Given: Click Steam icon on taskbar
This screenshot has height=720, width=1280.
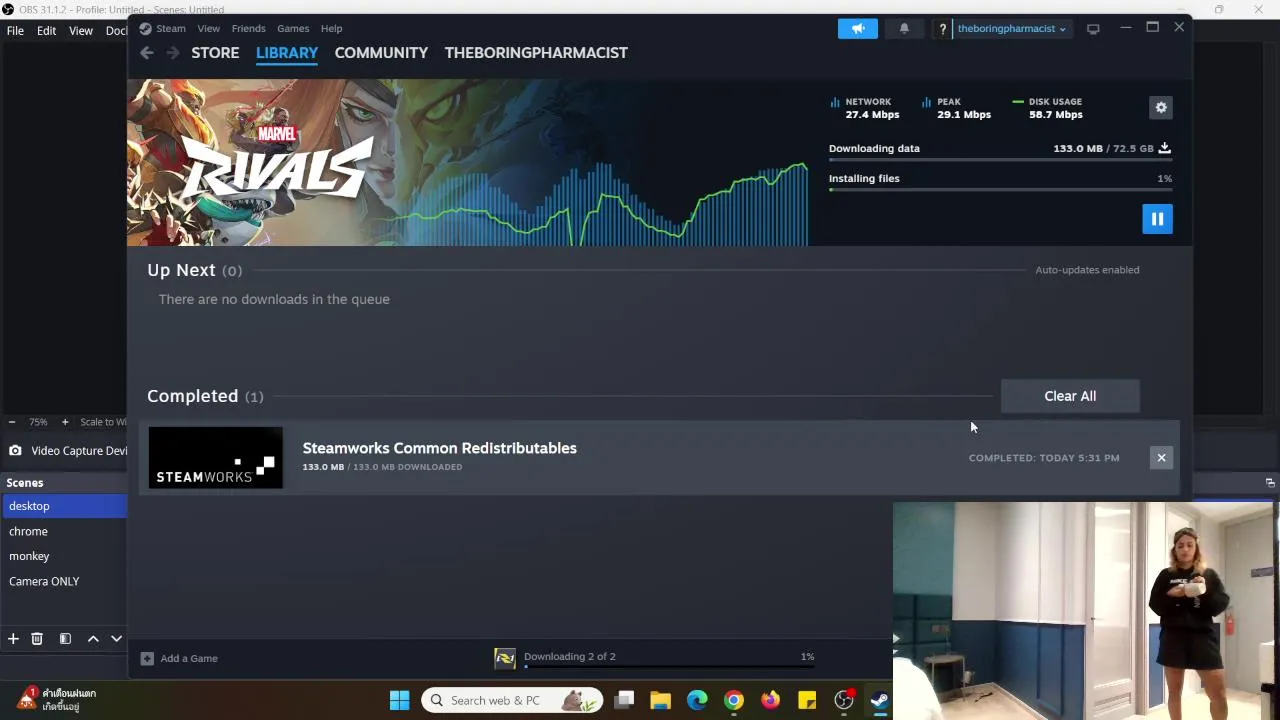Looking at the screenshot, I should [880, 700].
